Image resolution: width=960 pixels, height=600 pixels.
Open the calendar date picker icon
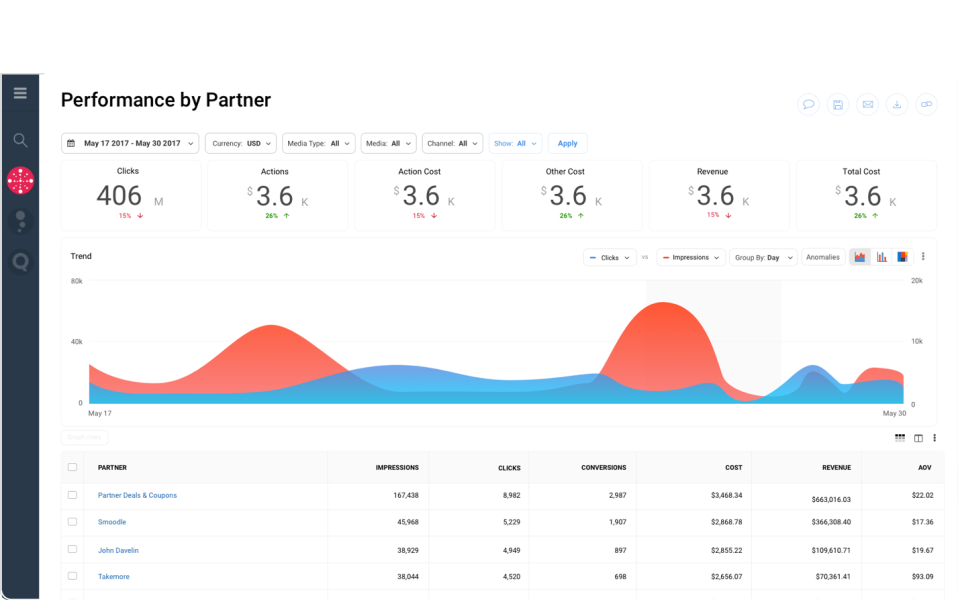click(x=68, y=143)
